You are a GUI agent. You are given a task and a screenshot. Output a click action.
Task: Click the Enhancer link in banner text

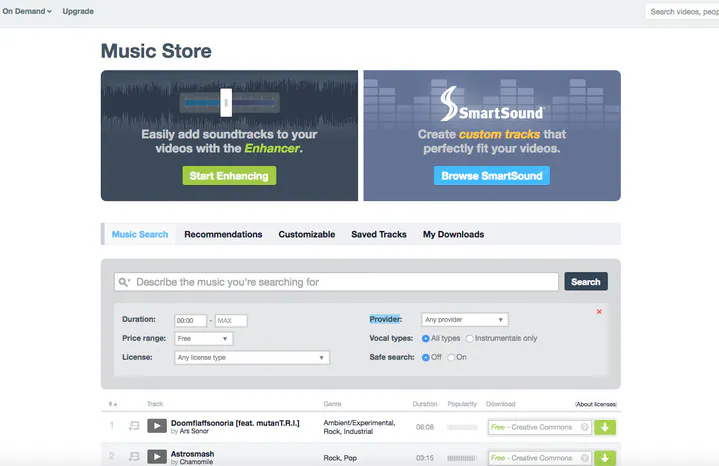click(x=272, y=148)
